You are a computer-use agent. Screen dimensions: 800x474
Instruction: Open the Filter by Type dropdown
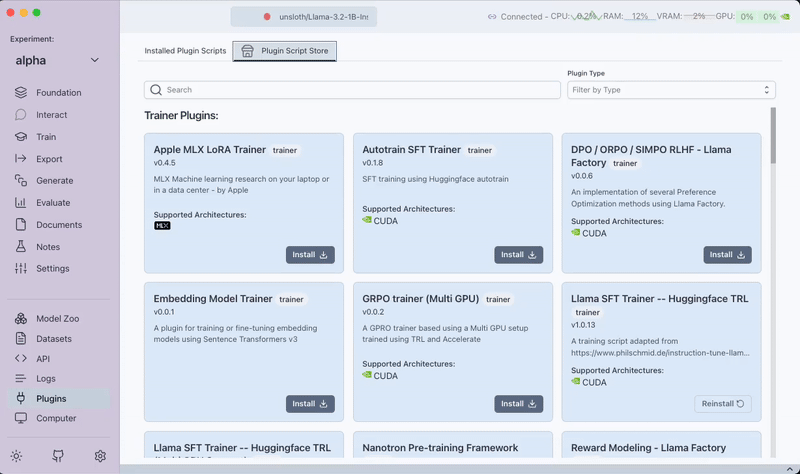coord(669,90)
